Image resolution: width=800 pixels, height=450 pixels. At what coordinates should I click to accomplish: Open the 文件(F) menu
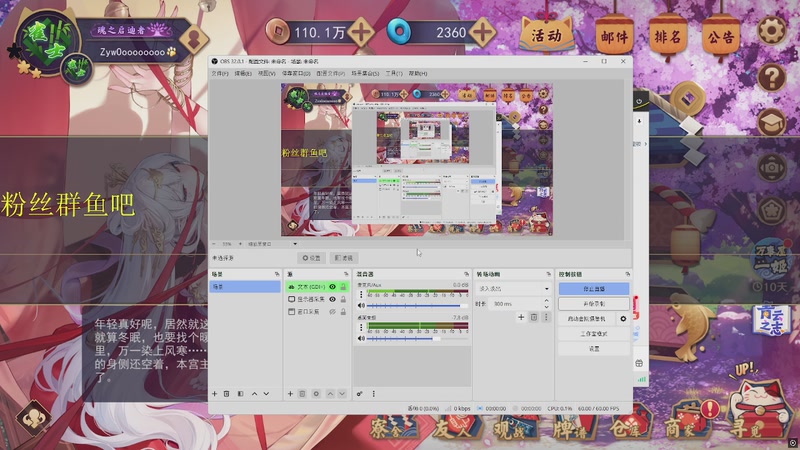click(x=220, y=73)
